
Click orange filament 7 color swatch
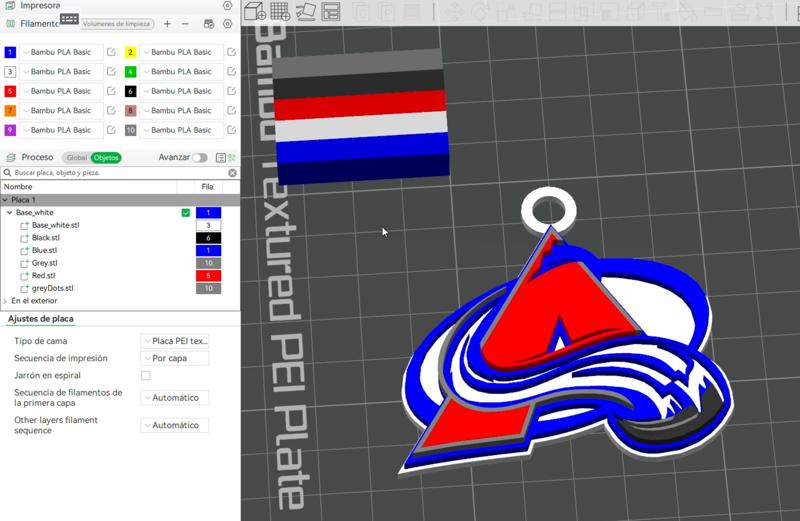click(10, 110)
